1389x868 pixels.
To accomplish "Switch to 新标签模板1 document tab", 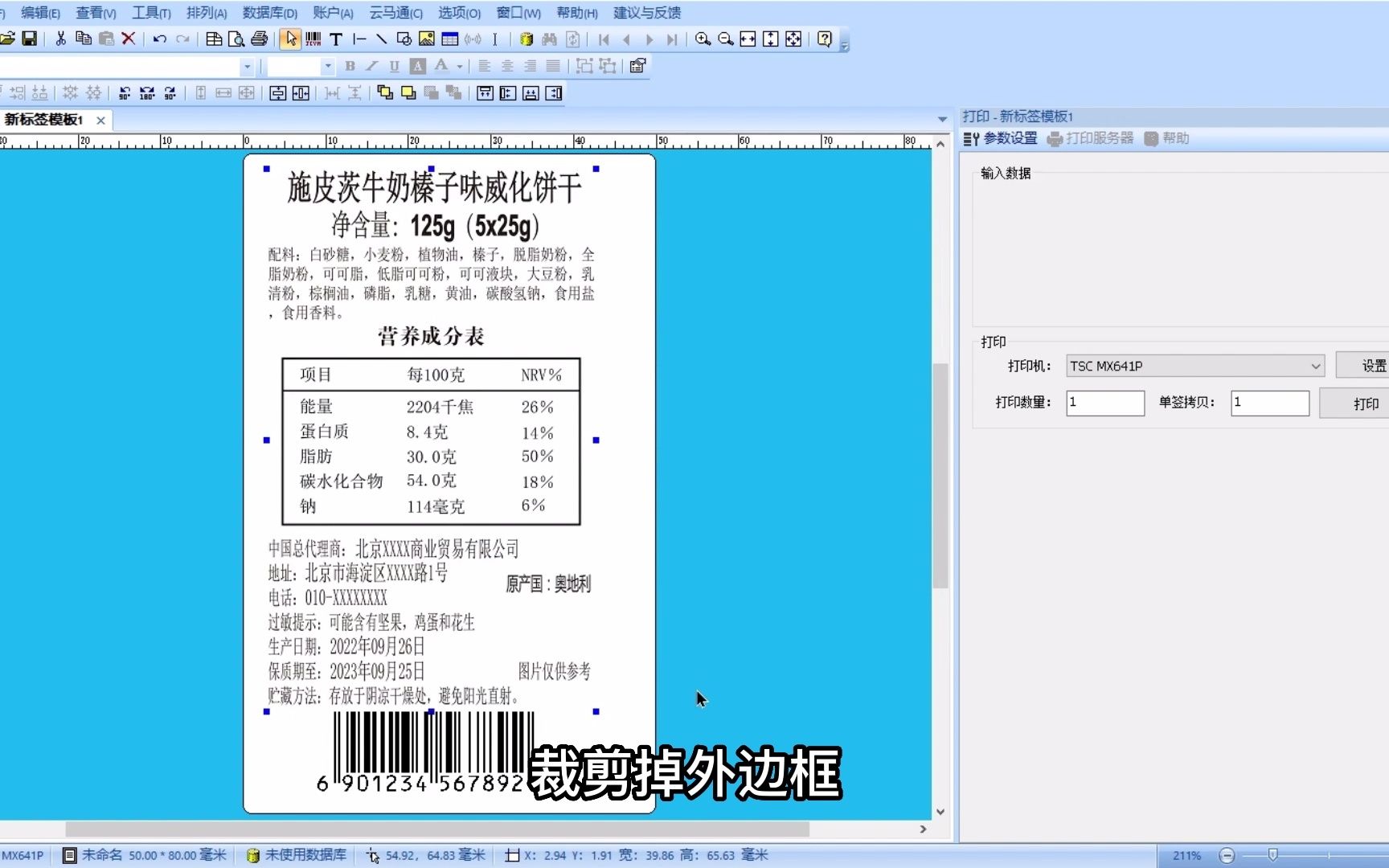I will click(44, 120).
